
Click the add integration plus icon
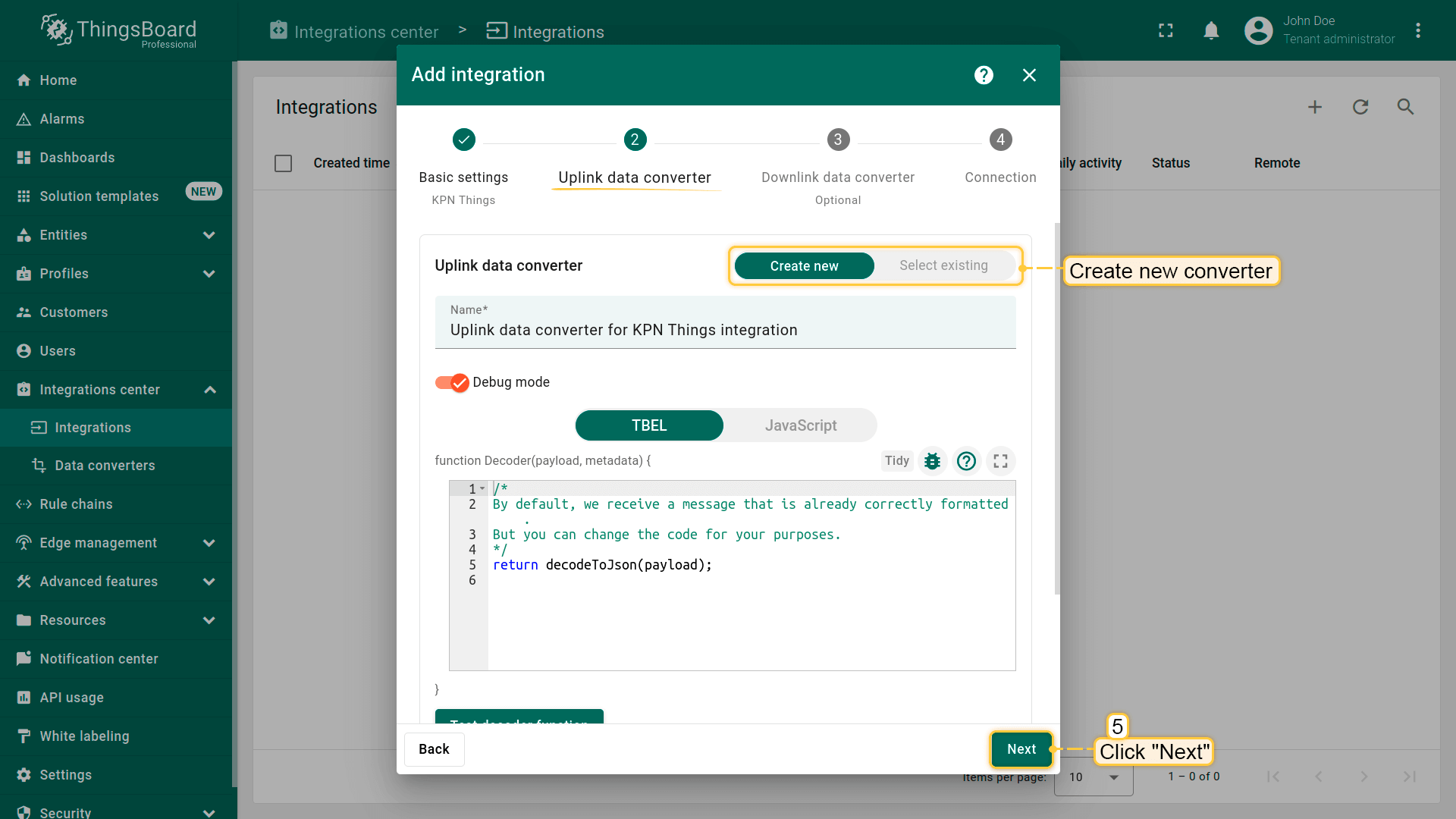tap(1315, 107)
